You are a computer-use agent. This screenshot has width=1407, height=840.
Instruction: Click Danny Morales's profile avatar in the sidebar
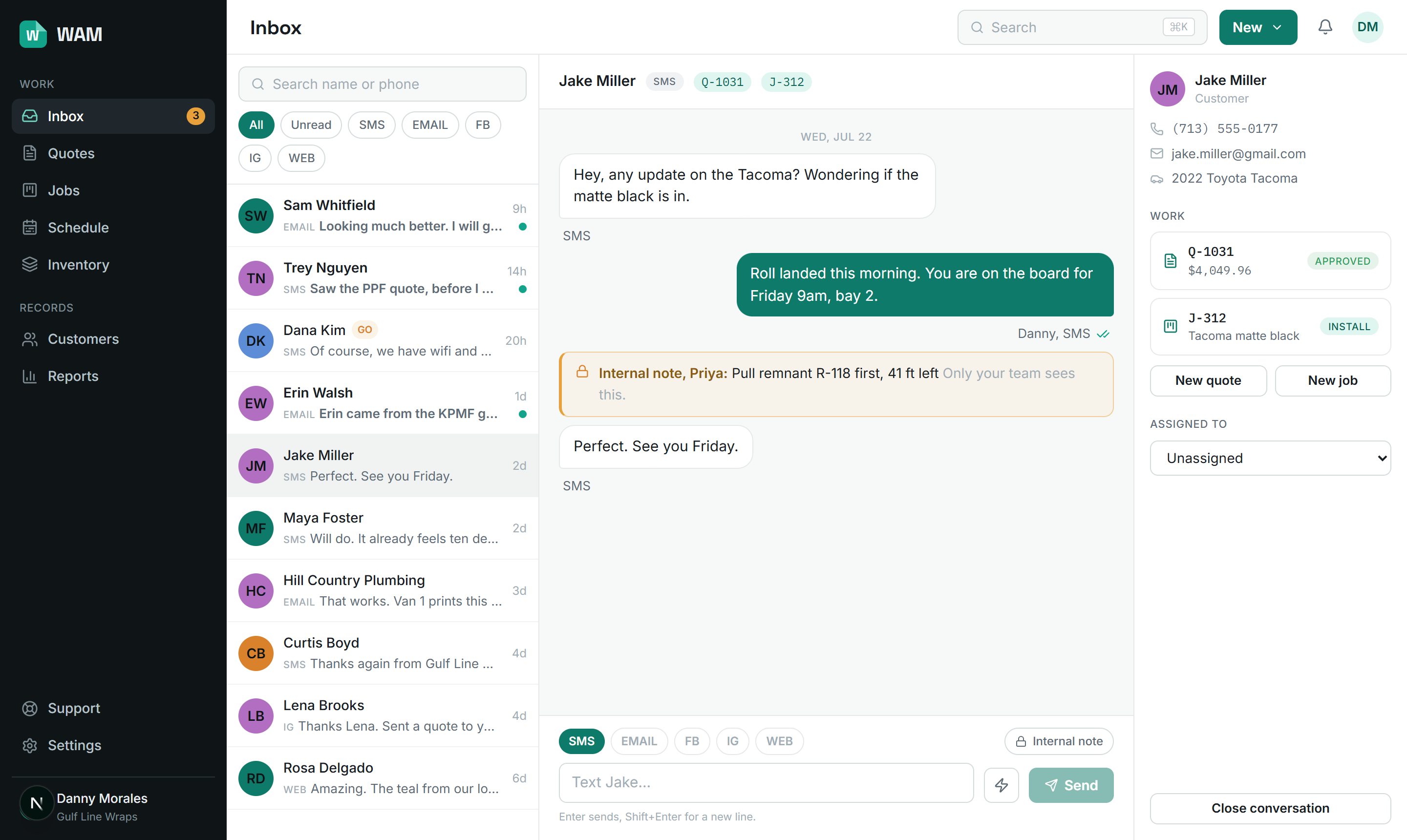point(36,803)
